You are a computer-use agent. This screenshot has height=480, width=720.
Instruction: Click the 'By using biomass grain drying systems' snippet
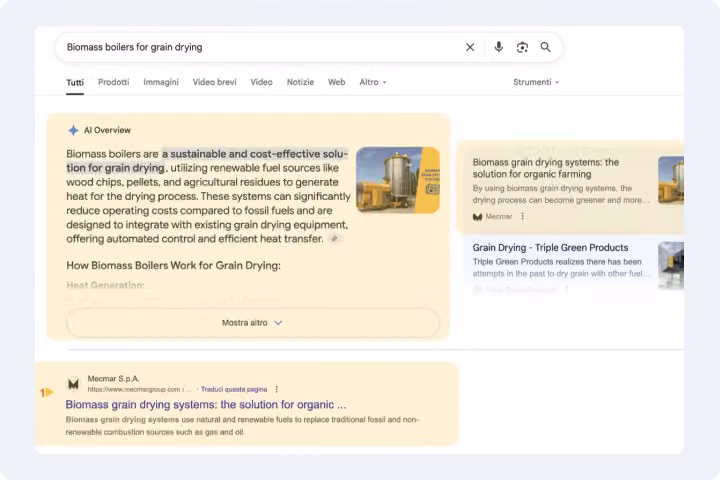[561, 194]
